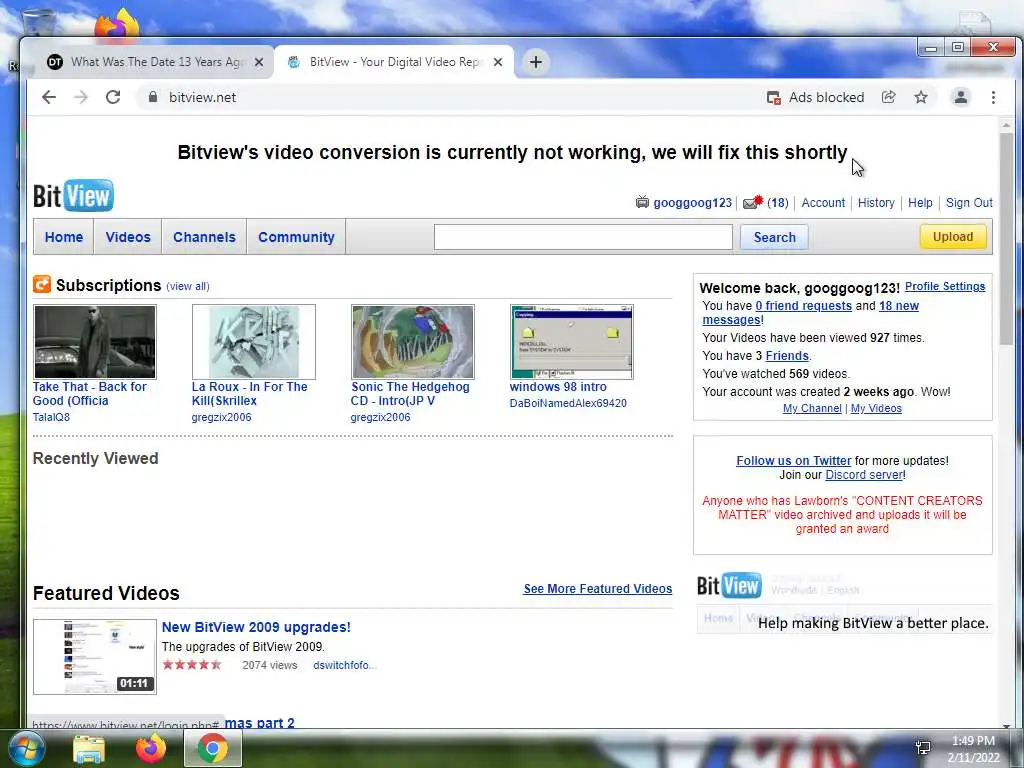1024x768 pixels.
Task: Click the TV icon beside googgoog123
Action: coord(642,202)
